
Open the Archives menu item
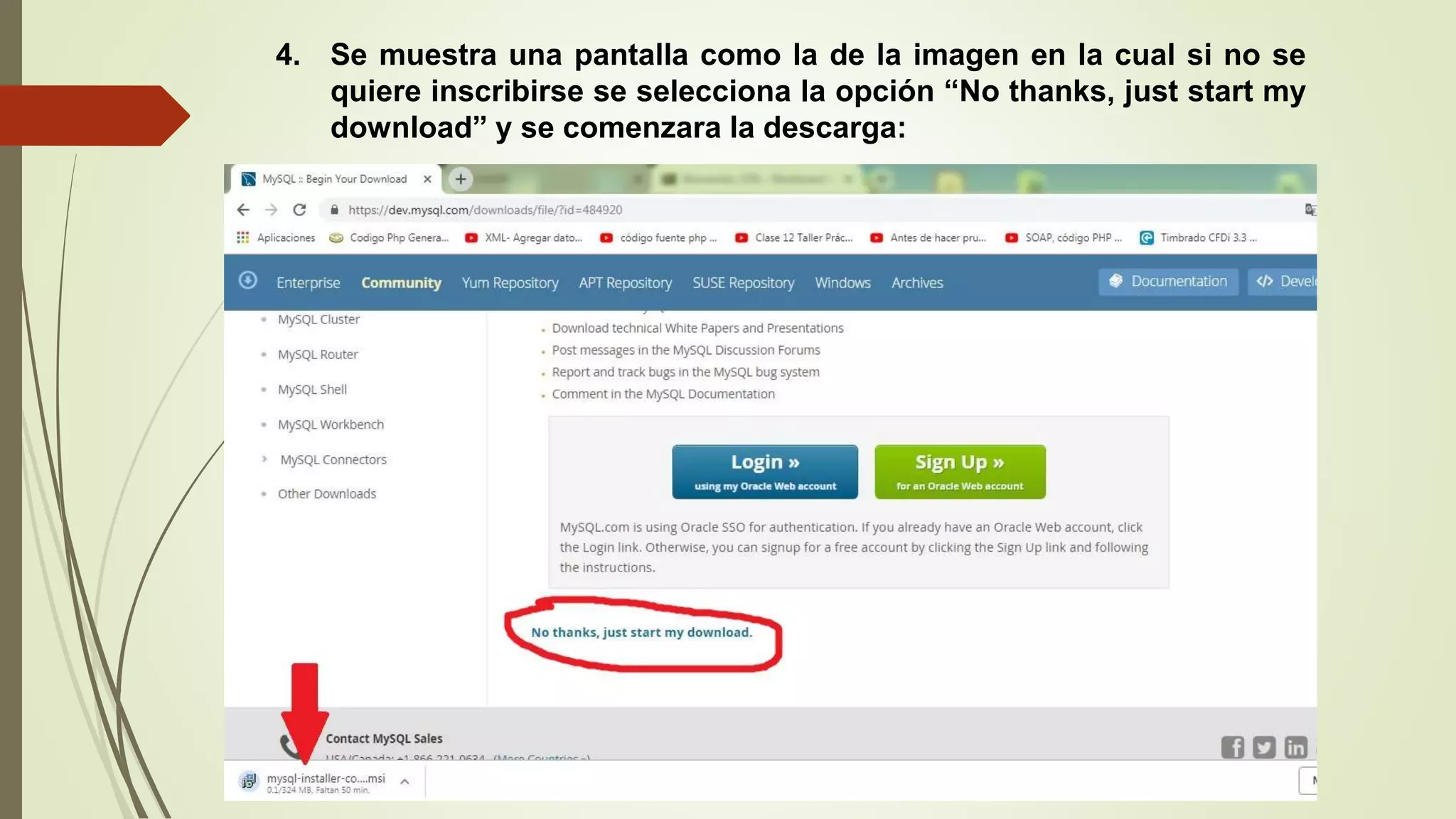[917, 283]
